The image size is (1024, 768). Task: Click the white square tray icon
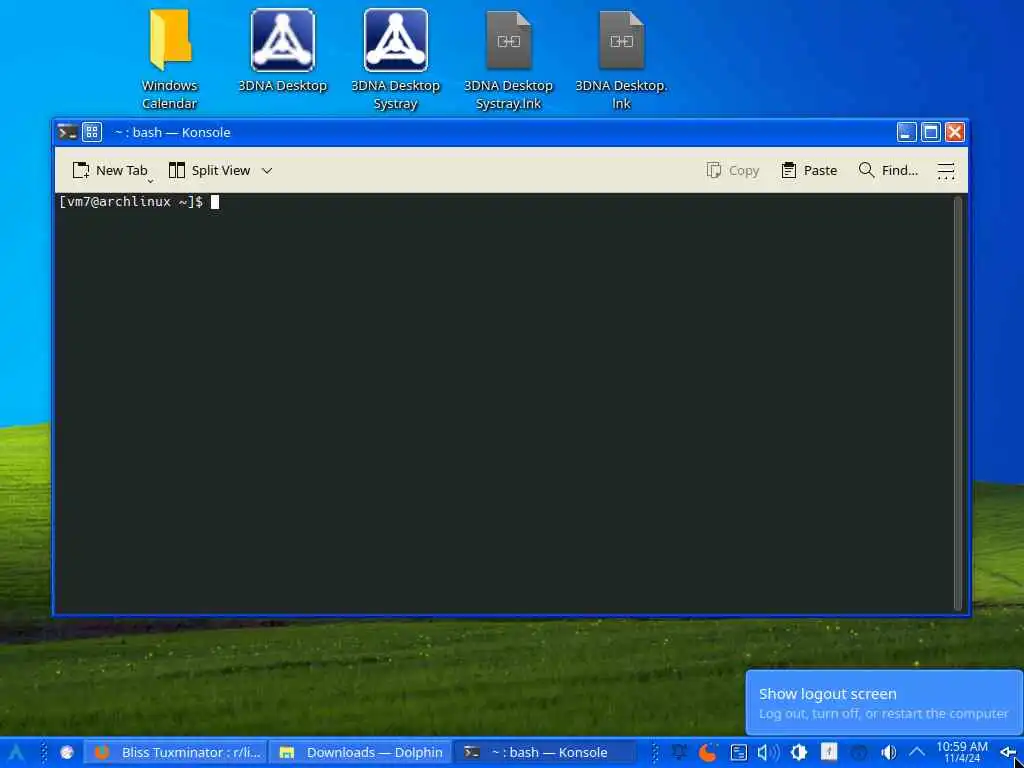pyautogui.click(x=829, y=752)
